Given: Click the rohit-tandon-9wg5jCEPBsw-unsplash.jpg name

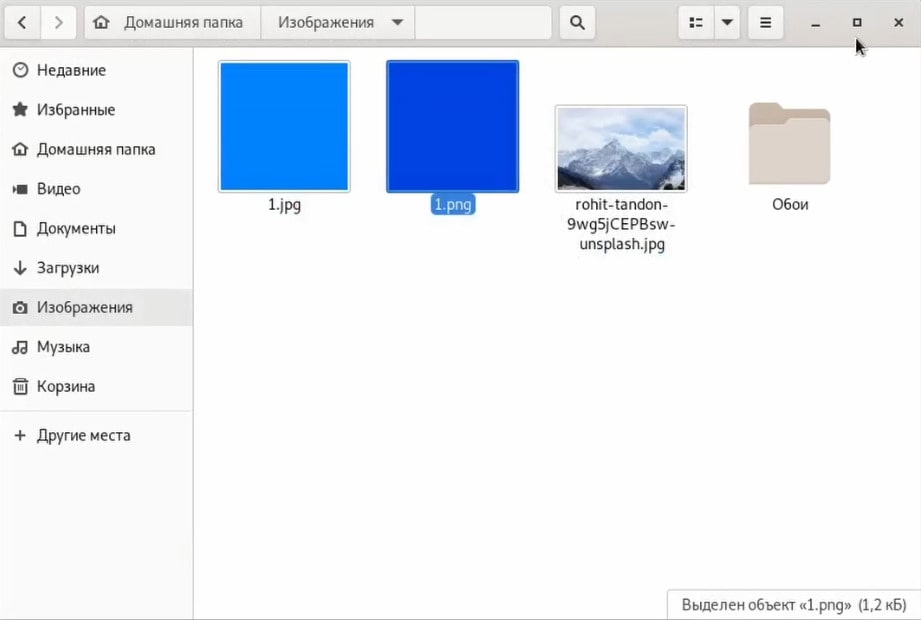Looking at the screenshot, I should point(621,224).
